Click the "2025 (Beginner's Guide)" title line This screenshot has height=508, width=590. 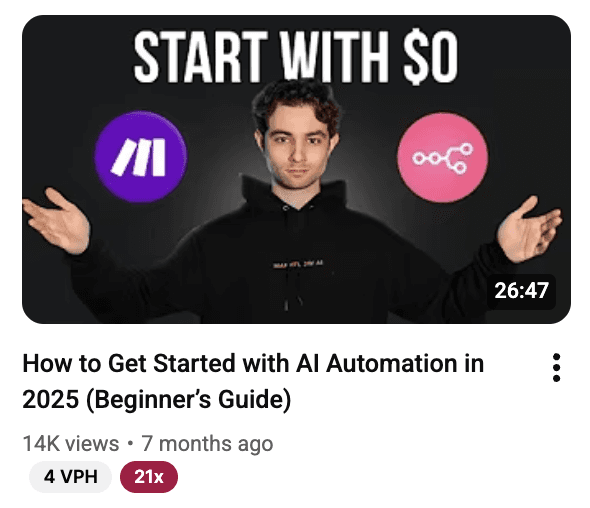click(157, 399)
